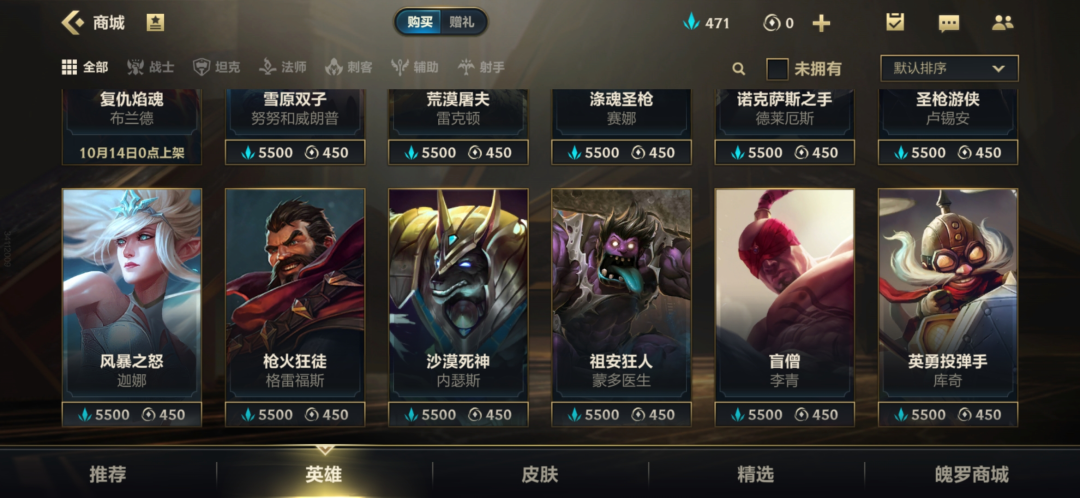Open the 推荐 tab
The width and height of the screenshot is (1080, 498).
[x=108, y=474]
